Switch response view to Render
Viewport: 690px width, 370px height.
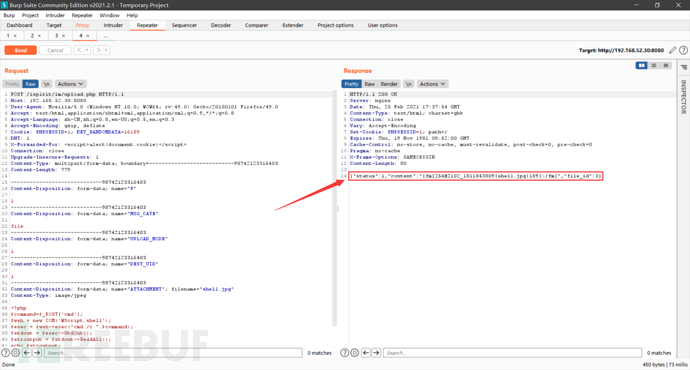[389, 84]
